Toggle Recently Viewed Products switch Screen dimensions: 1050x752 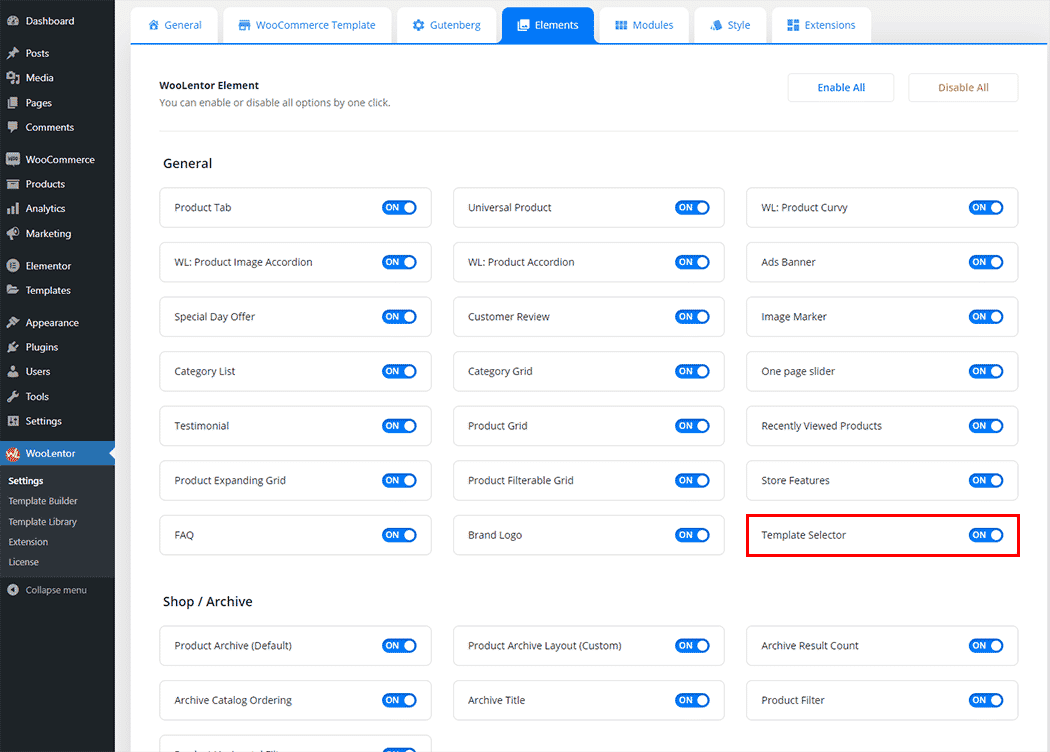tap(986, 426)
